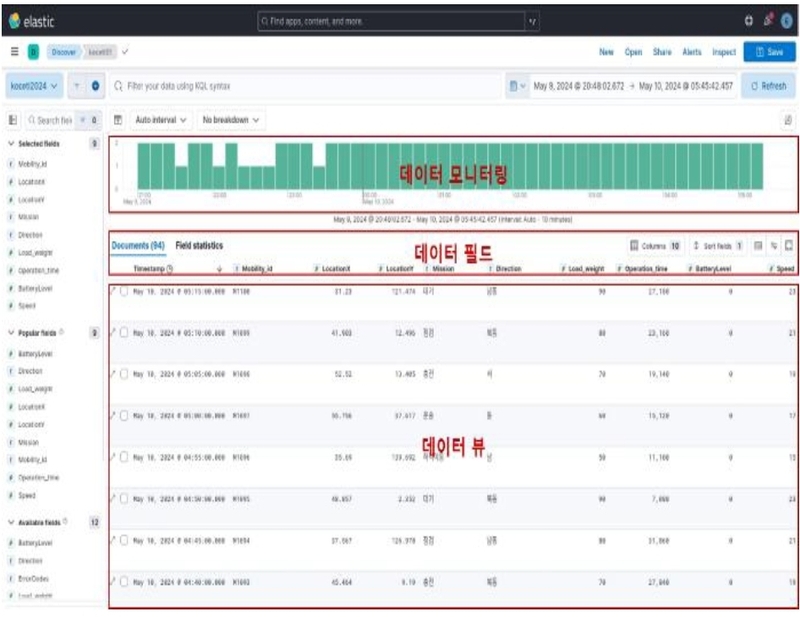
Task: Click the chart visibility icon beside Auto interval
Action: (x=118, y=120)
